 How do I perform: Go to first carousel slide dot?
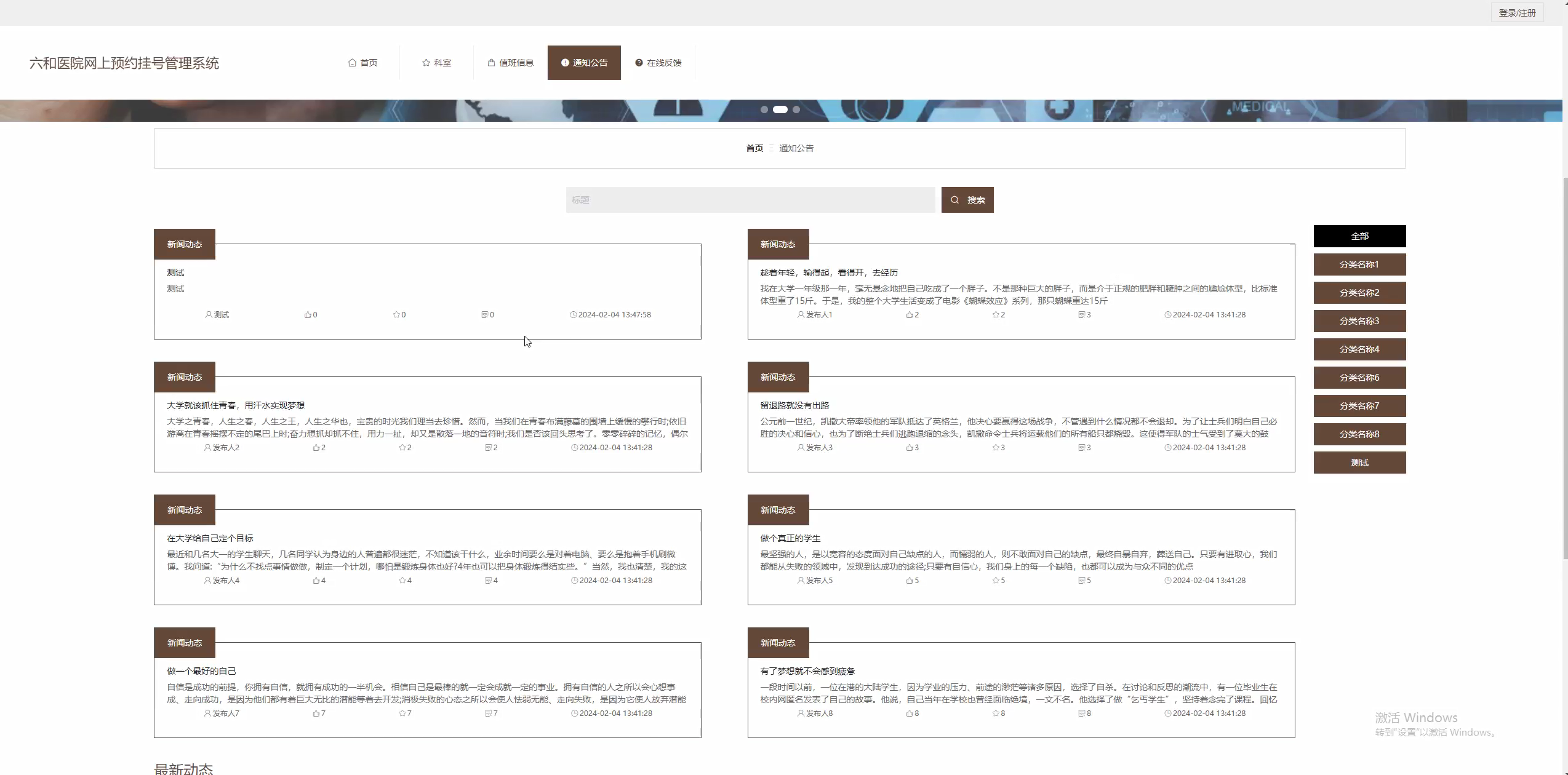[764, 109]
